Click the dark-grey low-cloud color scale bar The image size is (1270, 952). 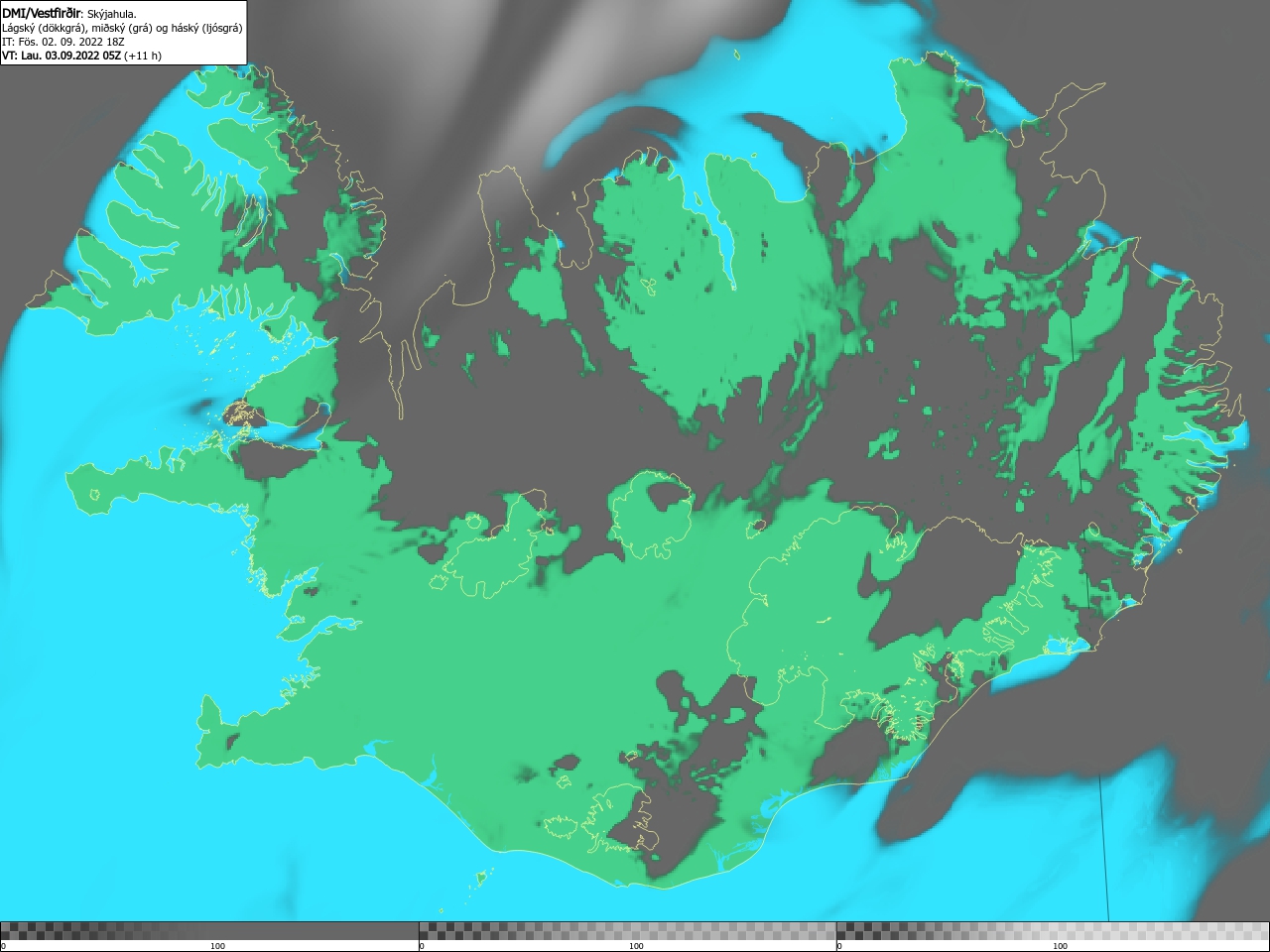pyautogui.click(x=209, y=931)
